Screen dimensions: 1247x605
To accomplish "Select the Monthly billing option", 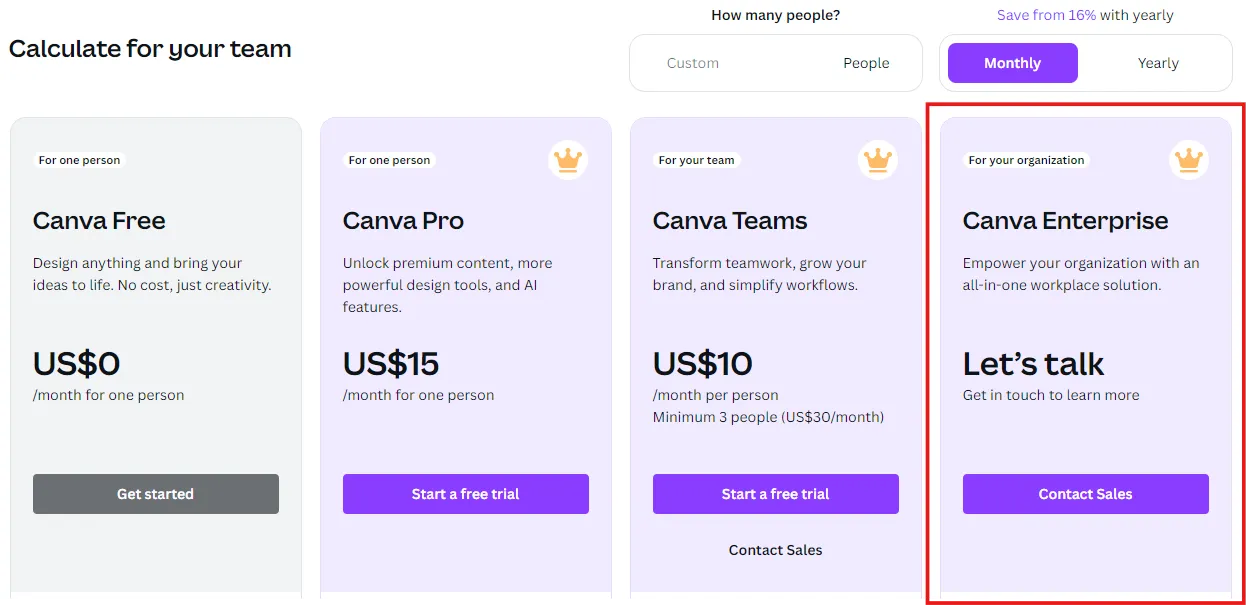I will [x=1012, y=62].
